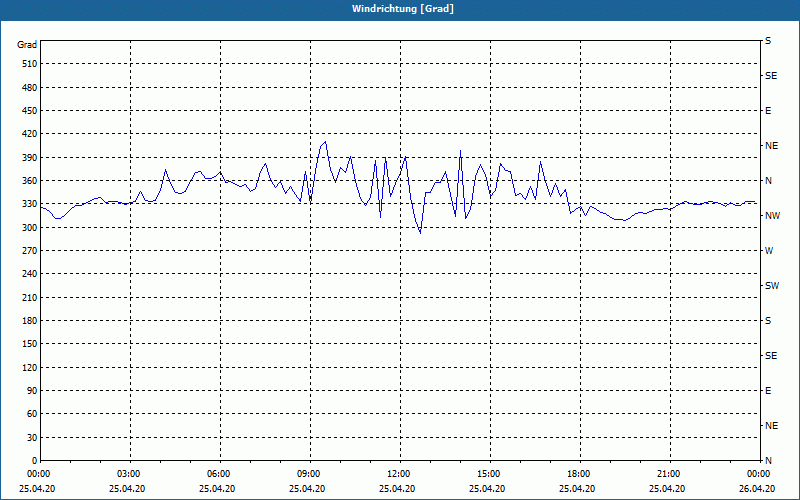Screen dimensions: 800x500
Task: Click the 420 value on the Grad axis
Action: [30, 134]
